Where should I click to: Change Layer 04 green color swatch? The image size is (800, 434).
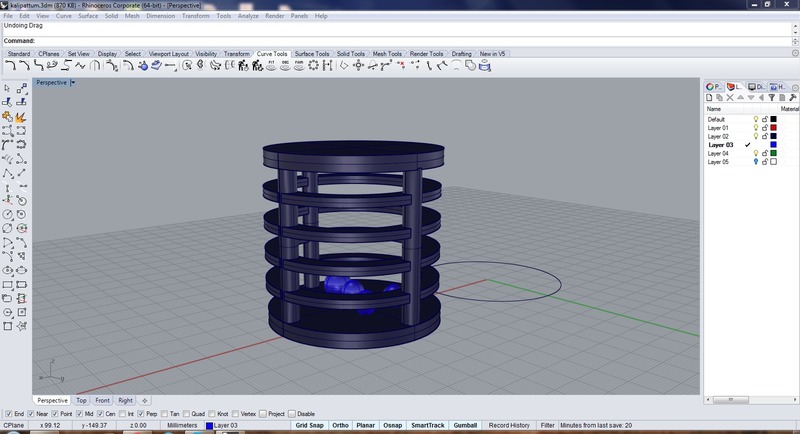[773, 153]
